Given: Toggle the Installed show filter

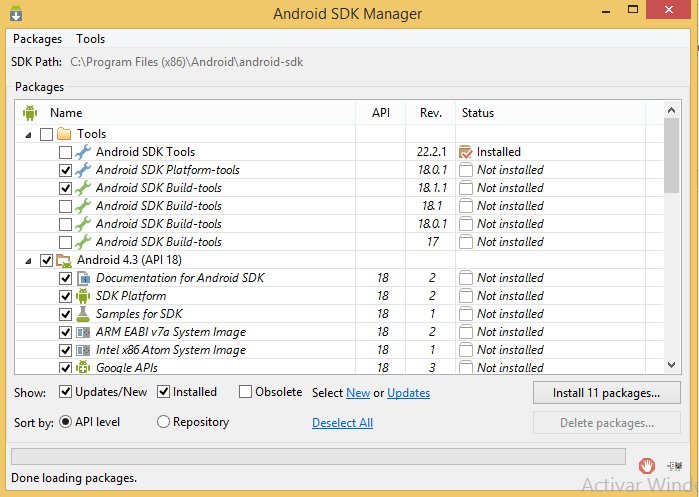Looking at the screenshot, I should (164, 392).
